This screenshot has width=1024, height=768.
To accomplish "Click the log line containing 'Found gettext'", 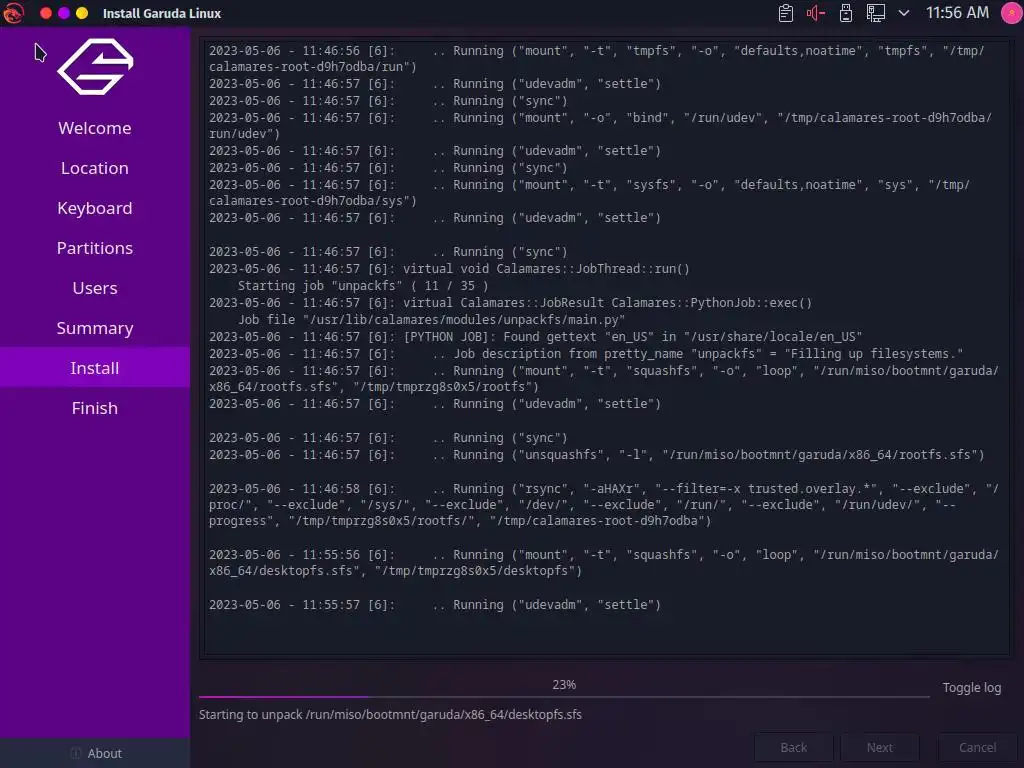I will (x=536, y=336).
